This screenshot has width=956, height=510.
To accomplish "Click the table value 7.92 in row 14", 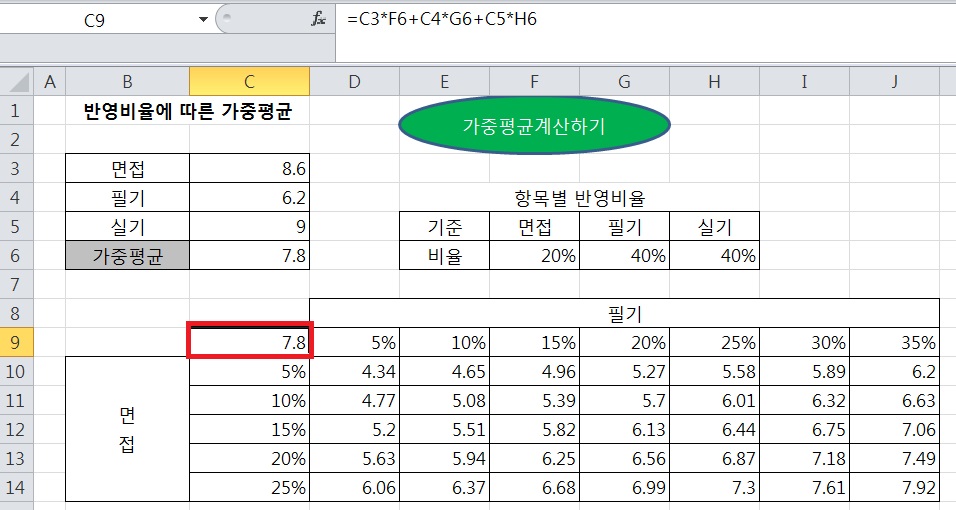I will [896, 487].
